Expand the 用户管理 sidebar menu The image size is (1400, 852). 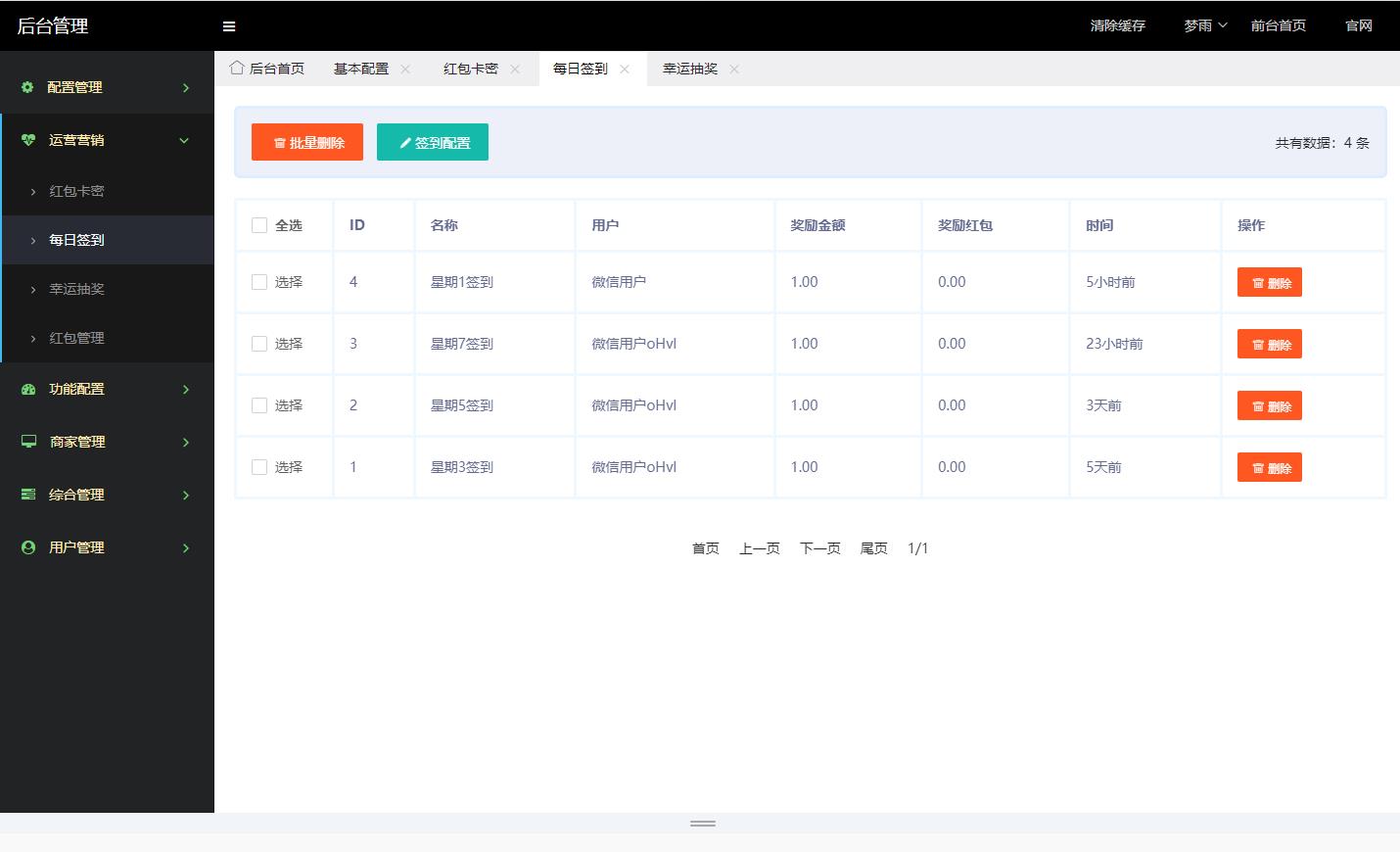point(107,547)
